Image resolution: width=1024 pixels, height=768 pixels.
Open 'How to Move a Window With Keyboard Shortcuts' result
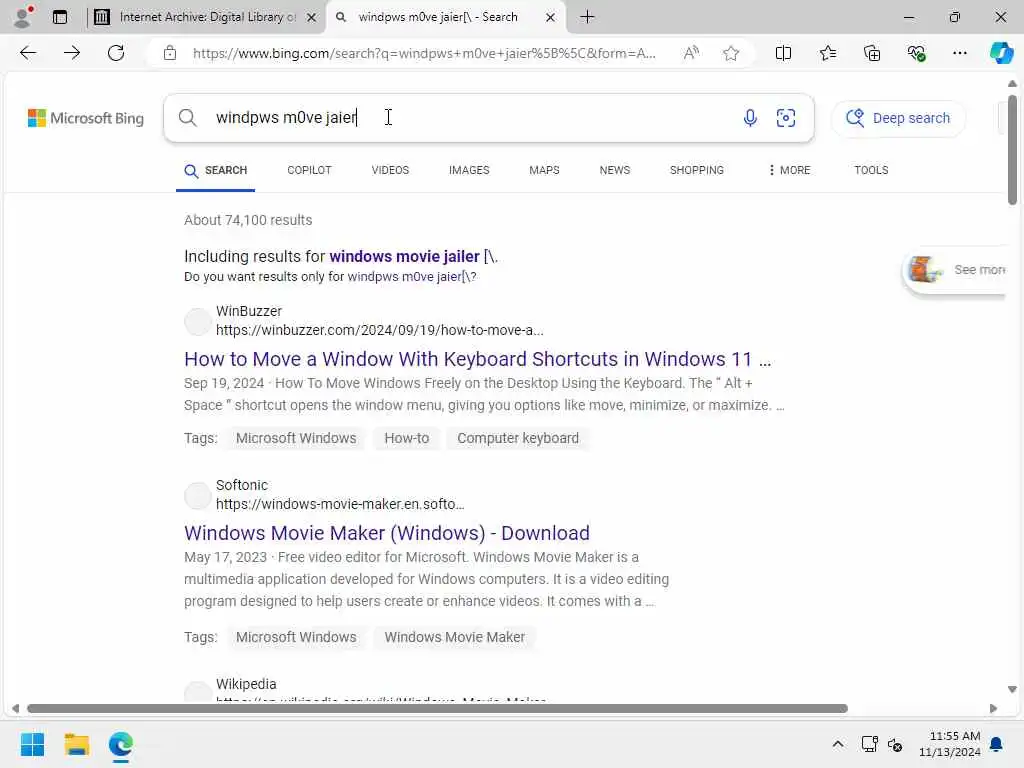477,359
